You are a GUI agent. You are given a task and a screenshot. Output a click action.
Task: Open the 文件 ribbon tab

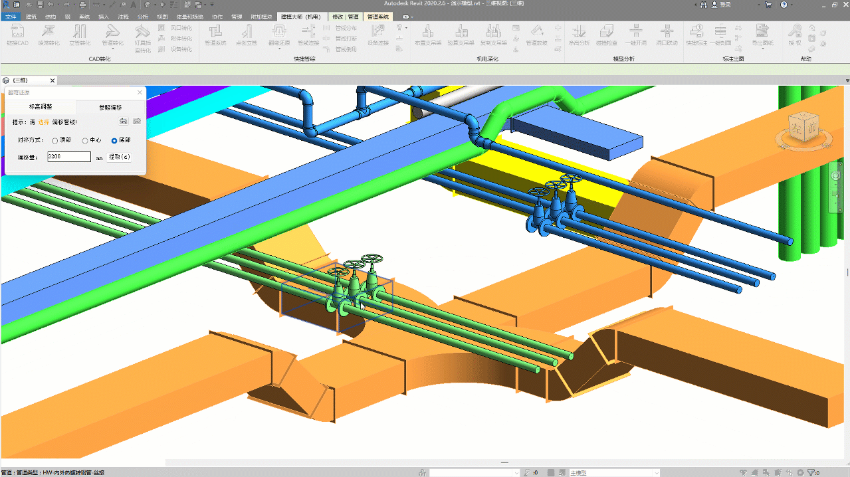[10, 17]
